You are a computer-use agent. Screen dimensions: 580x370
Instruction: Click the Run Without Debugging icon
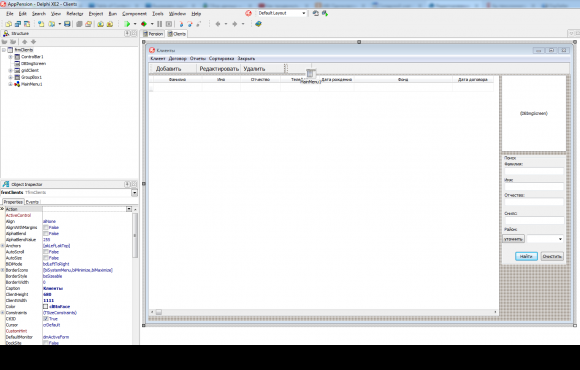pos(144,24)
